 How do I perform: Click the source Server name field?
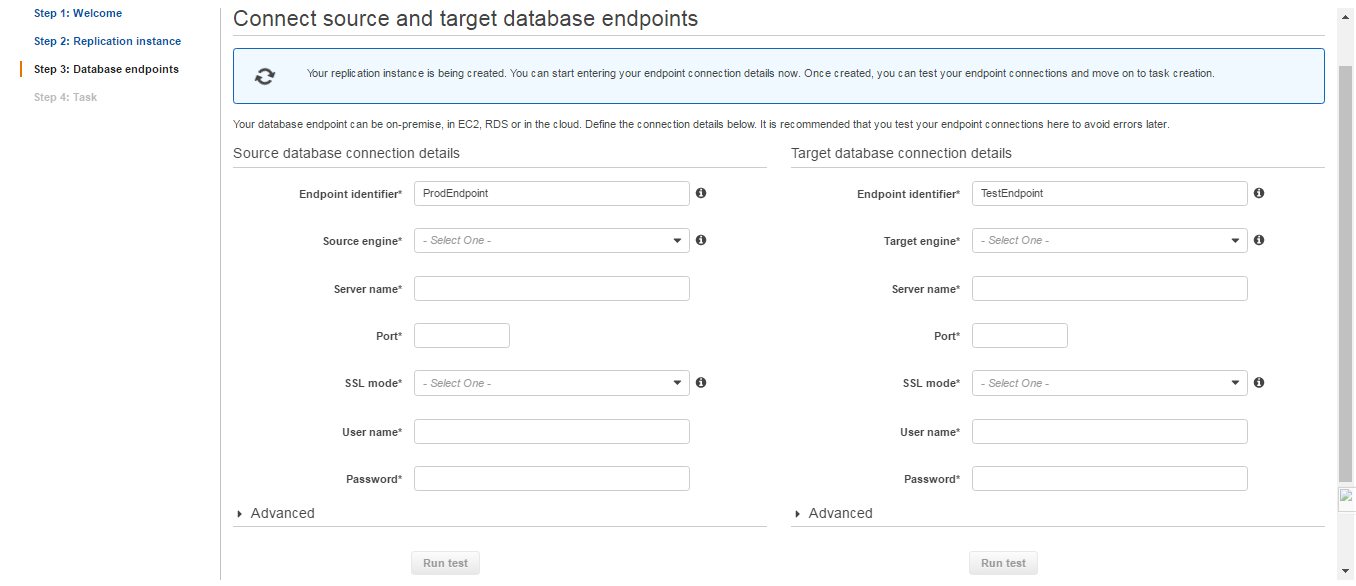[551, 289]
